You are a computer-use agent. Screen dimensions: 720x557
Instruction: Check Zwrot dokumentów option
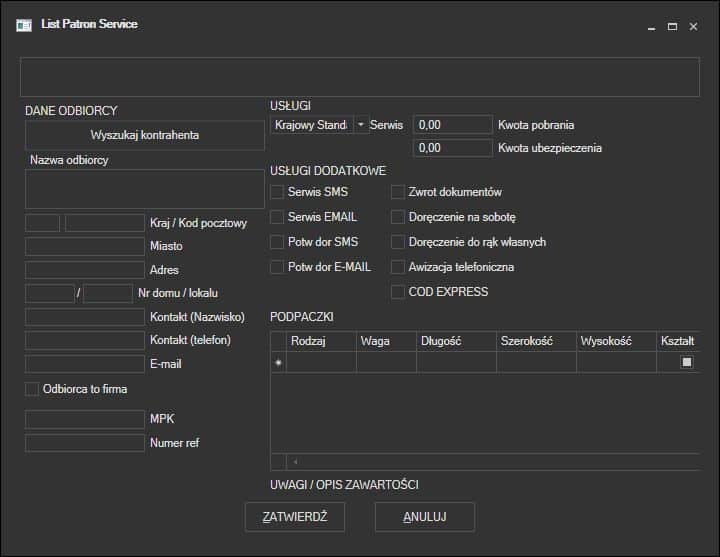point(398,192)
